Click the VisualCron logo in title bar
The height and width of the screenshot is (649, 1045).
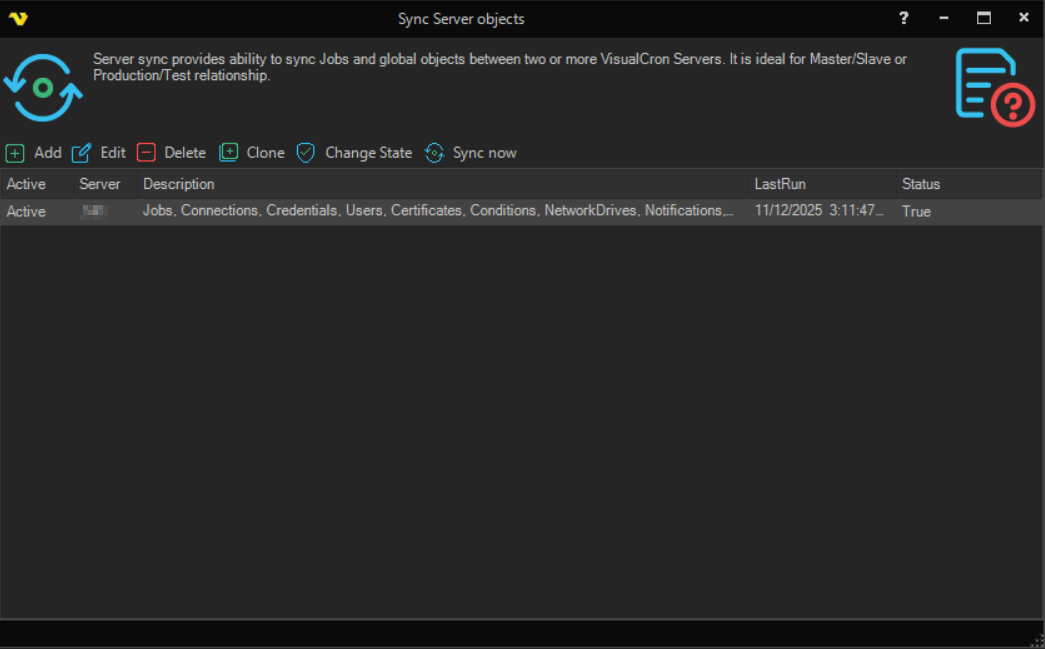18,18
